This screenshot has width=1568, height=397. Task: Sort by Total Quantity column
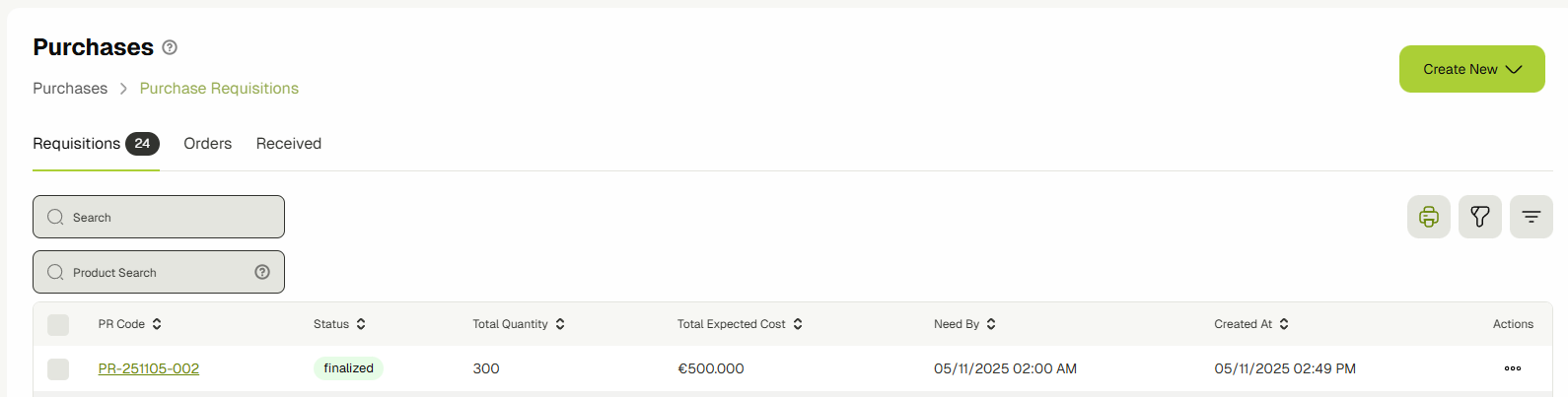point(560,324)
